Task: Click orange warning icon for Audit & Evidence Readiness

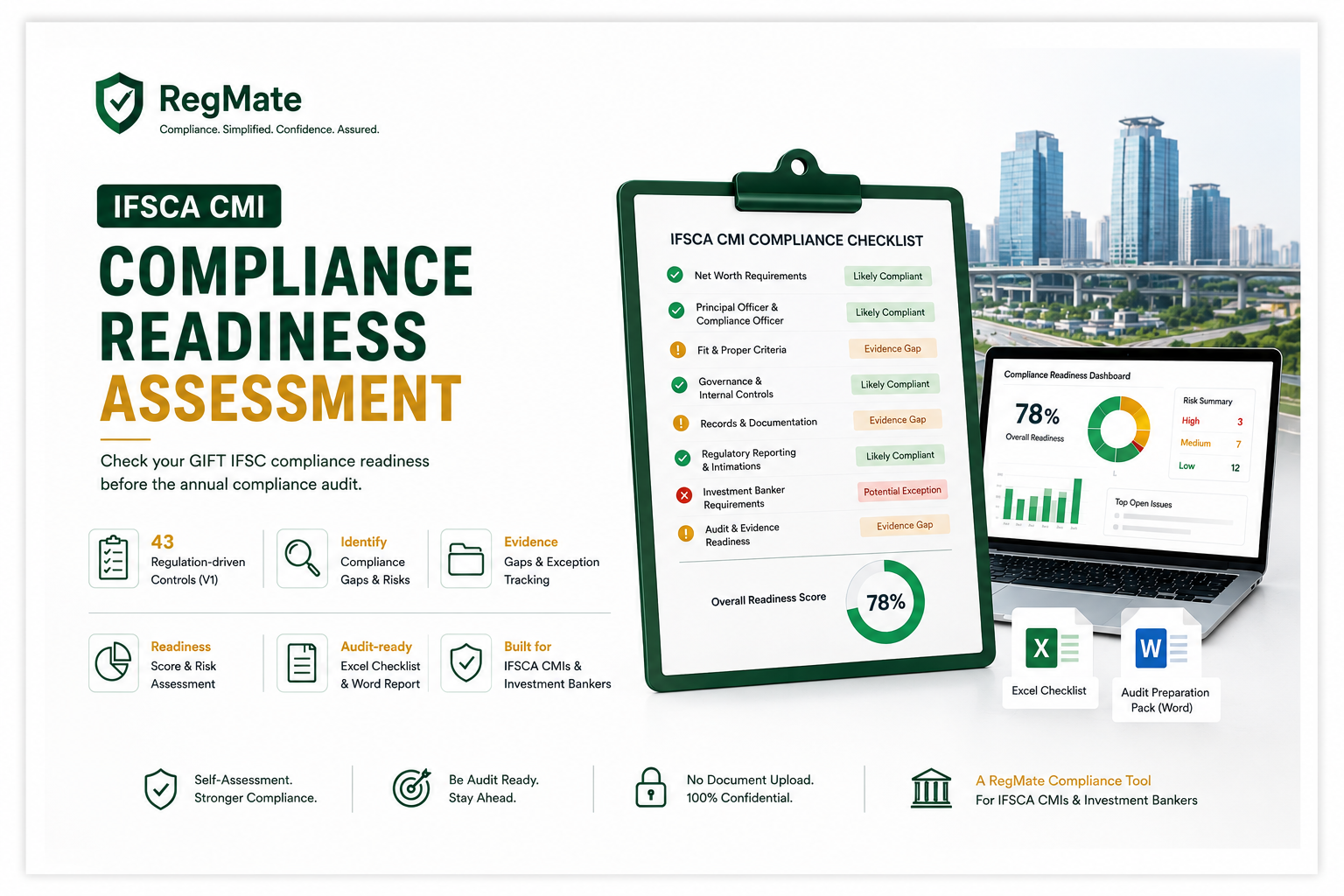Action: pos(686,533)
